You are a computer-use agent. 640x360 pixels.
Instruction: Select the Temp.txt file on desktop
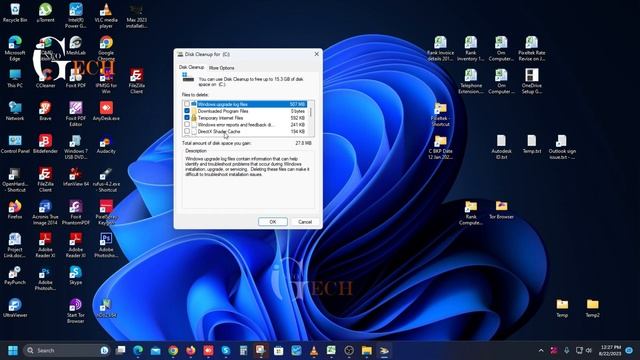coord(531,144)
